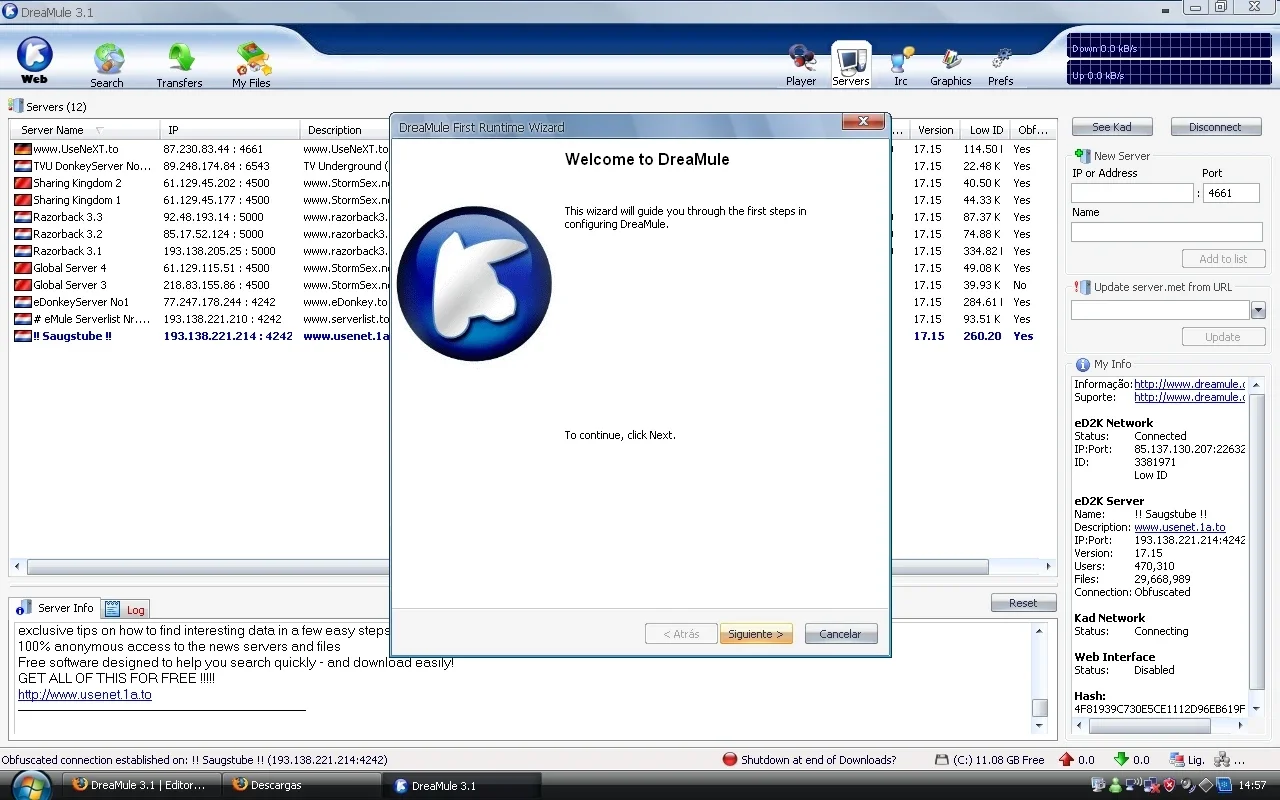Screen dimensions: 1280x800
Task: Open the My Files toolbar icon
Action: click(252, 66)
